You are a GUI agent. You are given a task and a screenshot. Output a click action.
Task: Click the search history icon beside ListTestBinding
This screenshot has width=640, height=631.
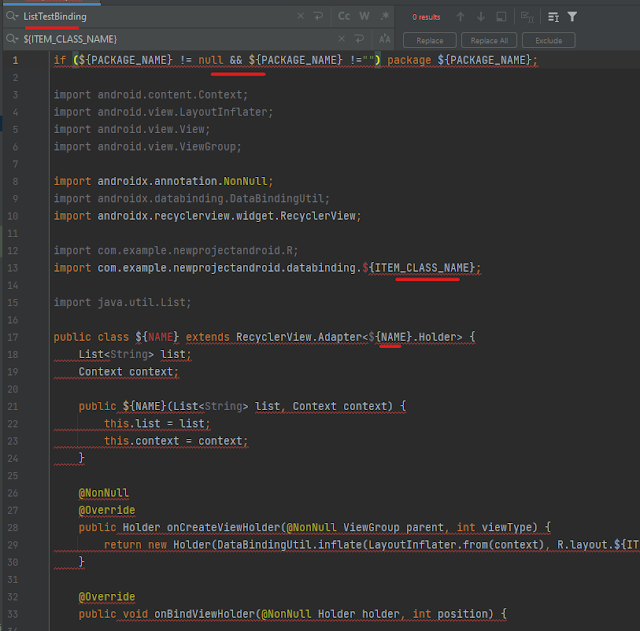11,17
